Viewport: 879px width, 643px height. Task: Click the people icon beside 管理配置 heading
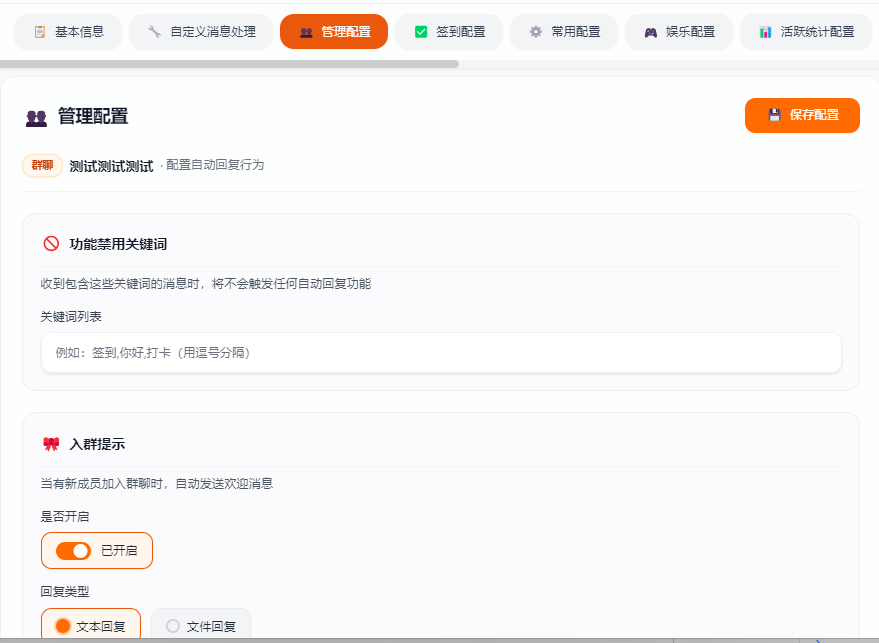click(34, 118)
